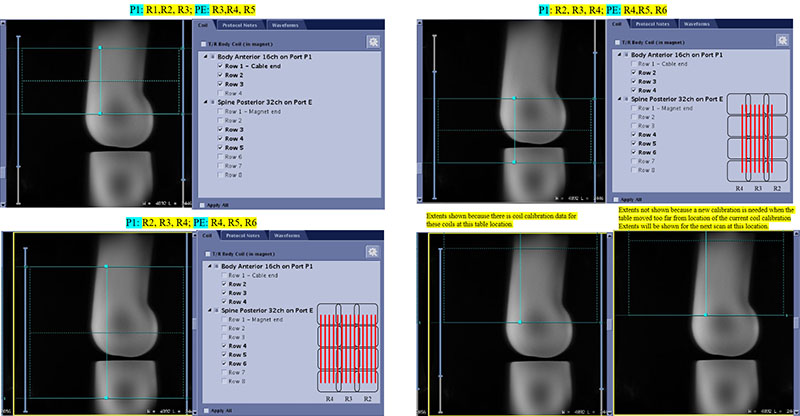Select the Coil tab in bottom-left panel

[208, 236]
